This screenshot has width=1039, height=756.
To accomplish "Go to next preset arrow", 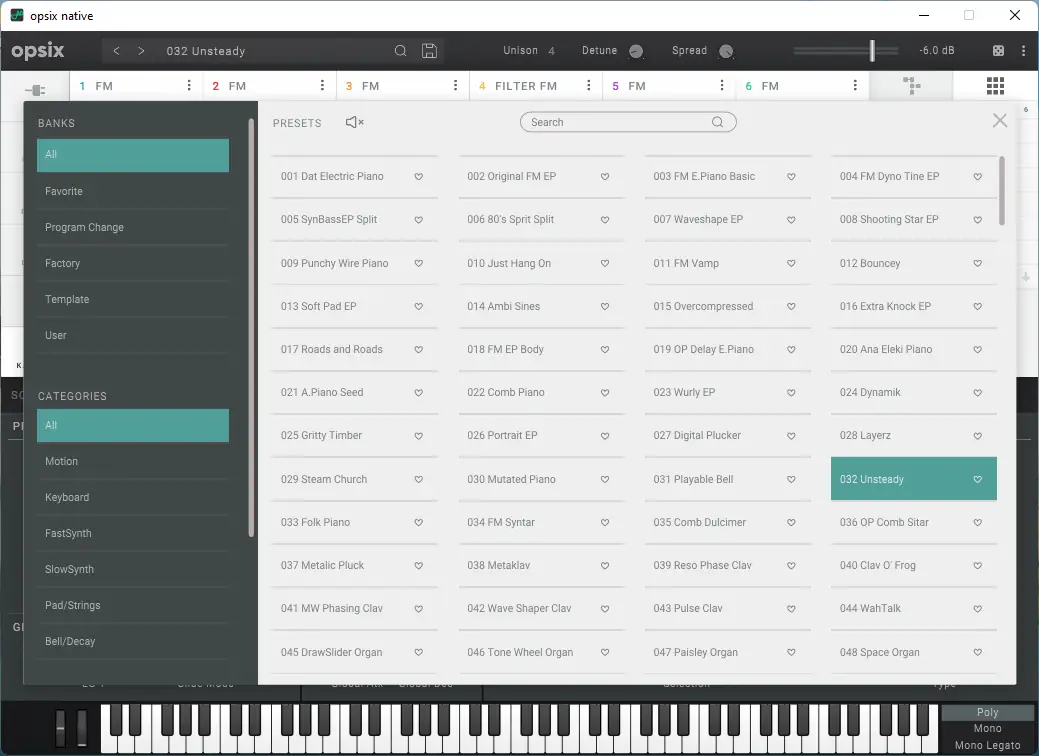I will coord(141,51).
